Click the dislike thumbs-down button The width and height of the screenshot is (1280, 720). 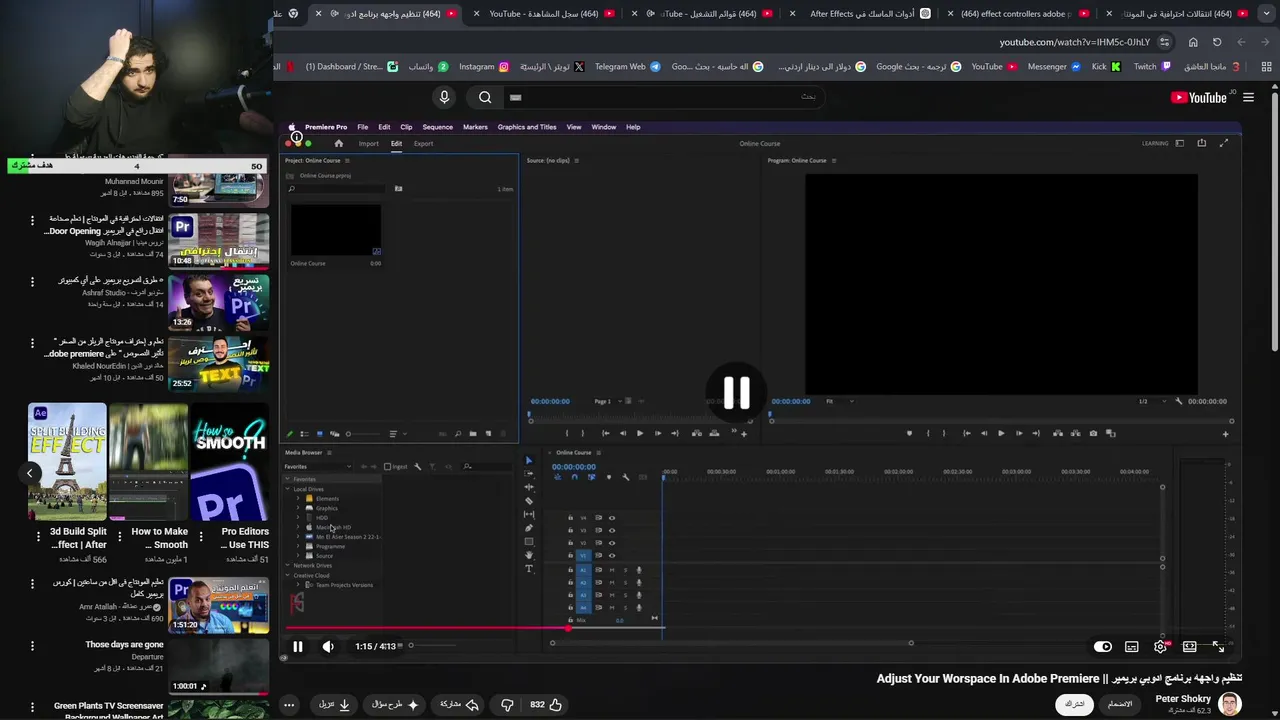click(507, 705)
